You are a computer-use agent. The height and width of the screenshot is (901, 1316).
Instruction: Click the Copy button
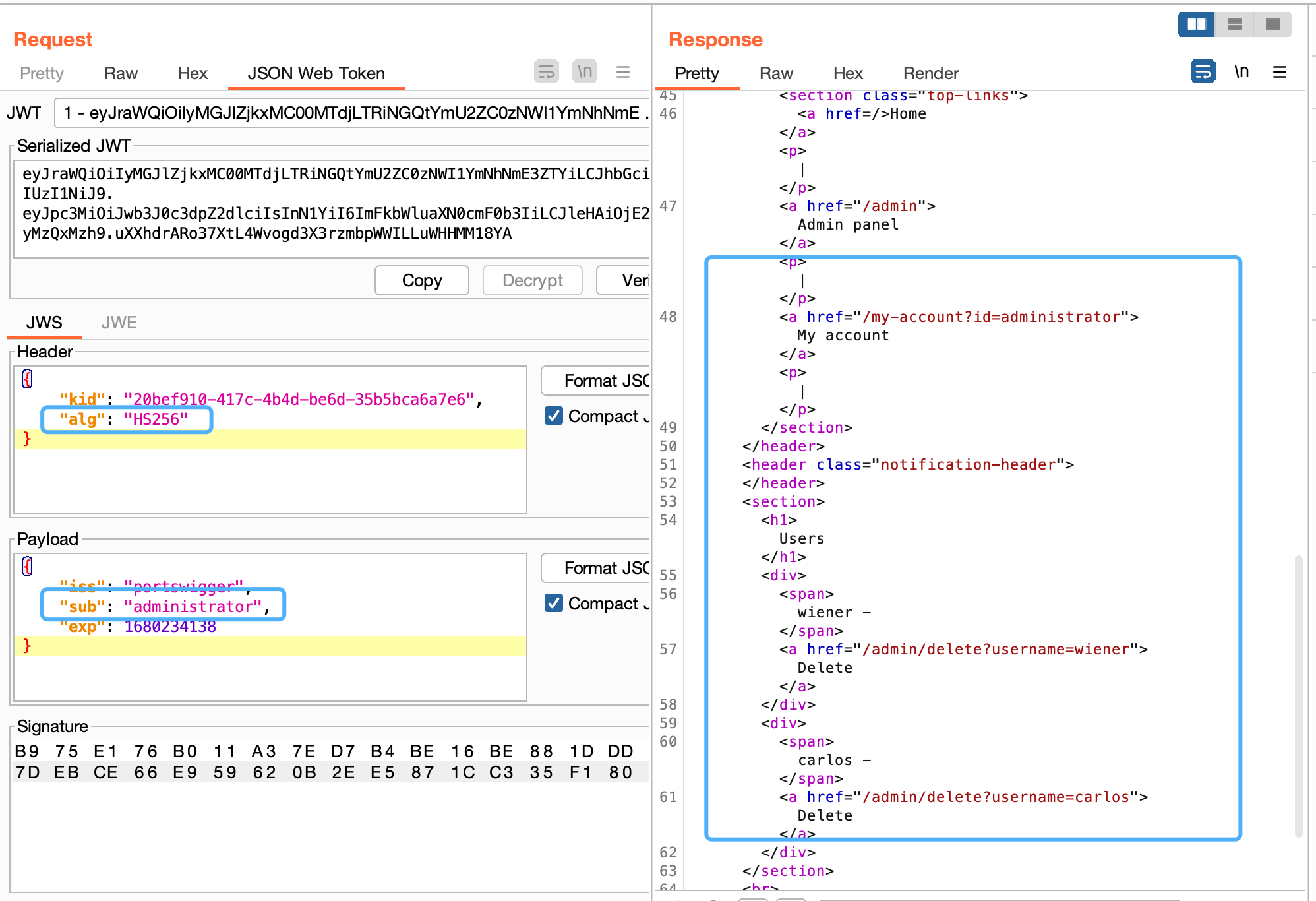[x=421, y=280]
